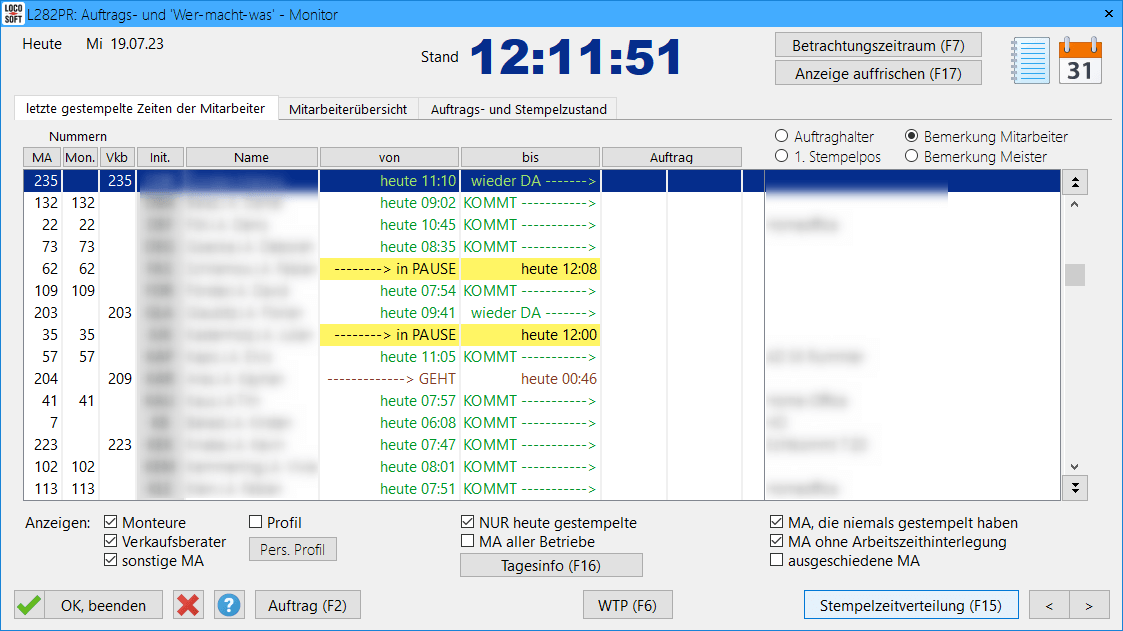Screen dimensions: 1123x631
Task: Click the red X cancel icon
Action: click(188, 605)
